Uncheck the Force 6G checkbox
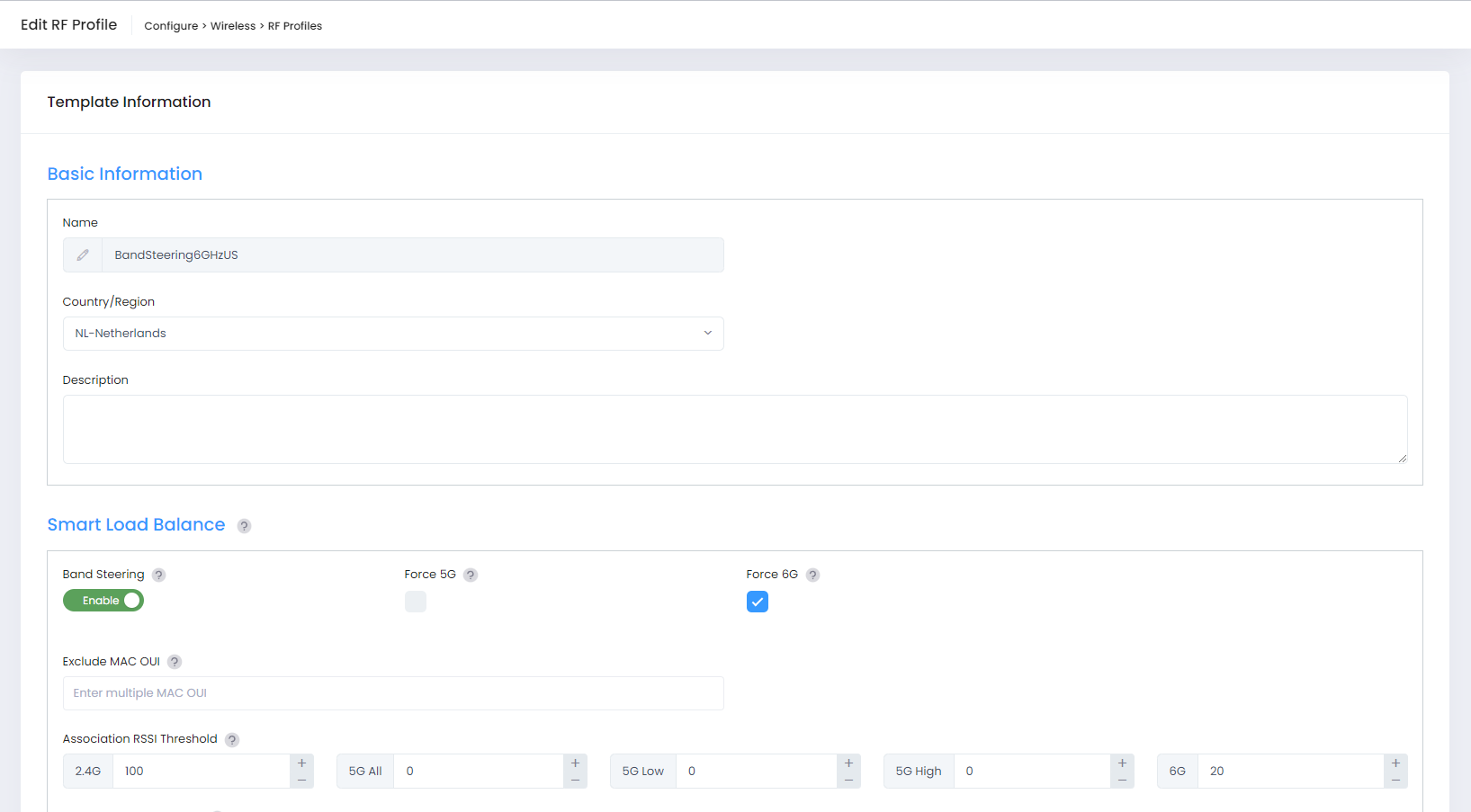1471x812 pixels. tap(758, 602)
